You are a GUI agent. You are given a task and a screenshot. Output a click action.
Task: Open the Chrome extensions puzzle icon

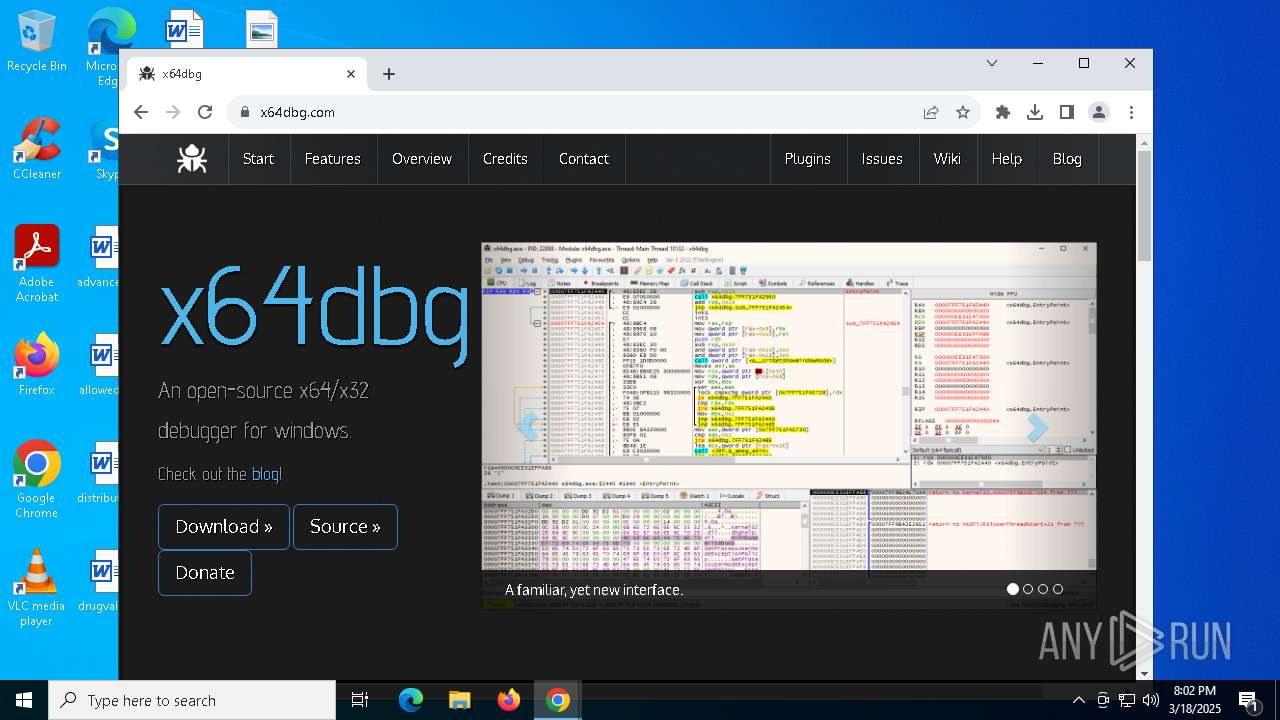(x=1003, y=112)
